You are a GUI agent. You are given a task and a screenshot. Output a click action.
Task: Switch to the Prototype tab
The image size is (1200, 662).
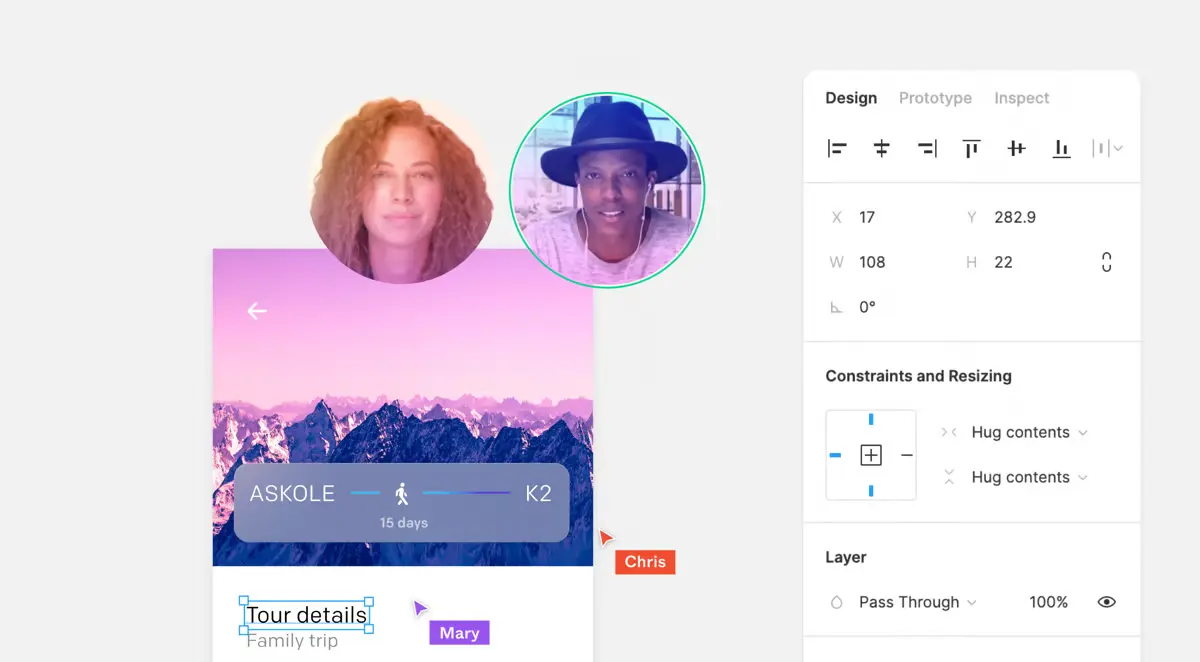click(935, 98)
